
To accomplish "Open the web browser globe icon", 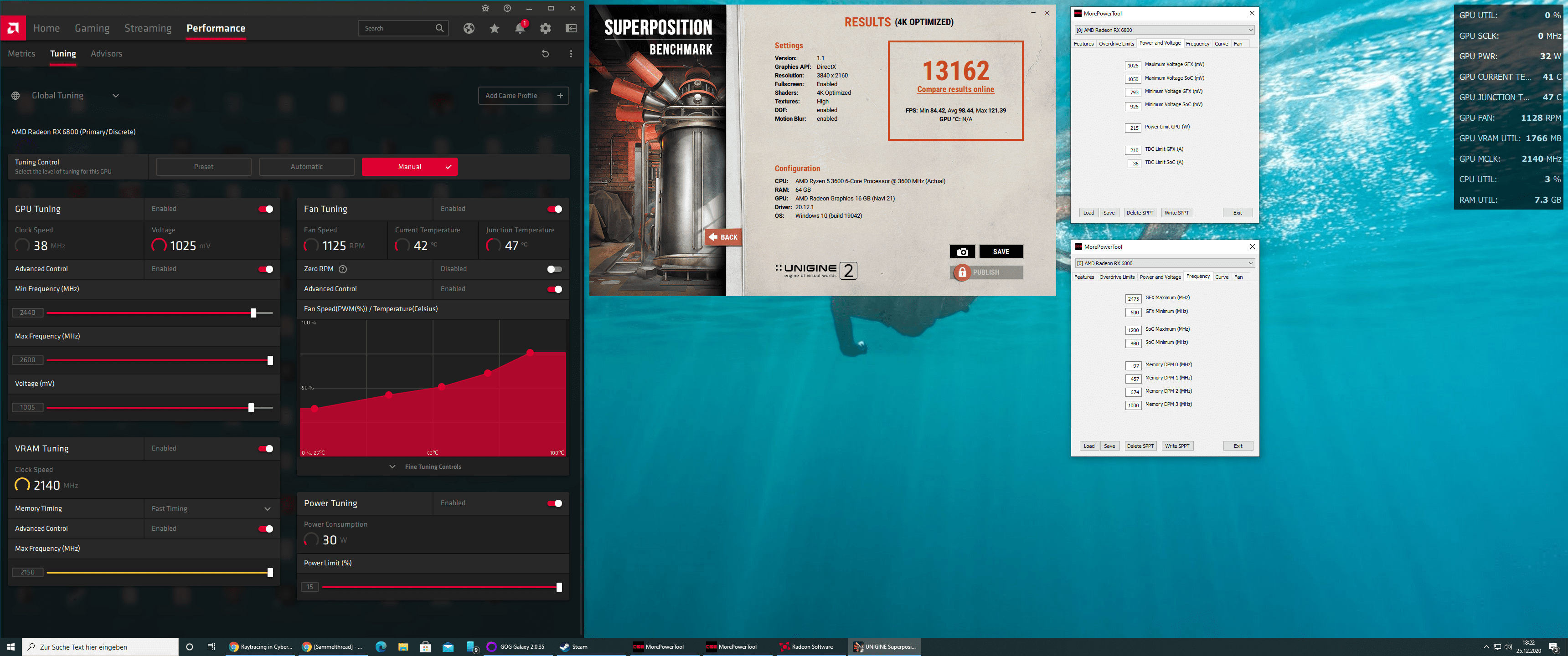I will (469, 28).
